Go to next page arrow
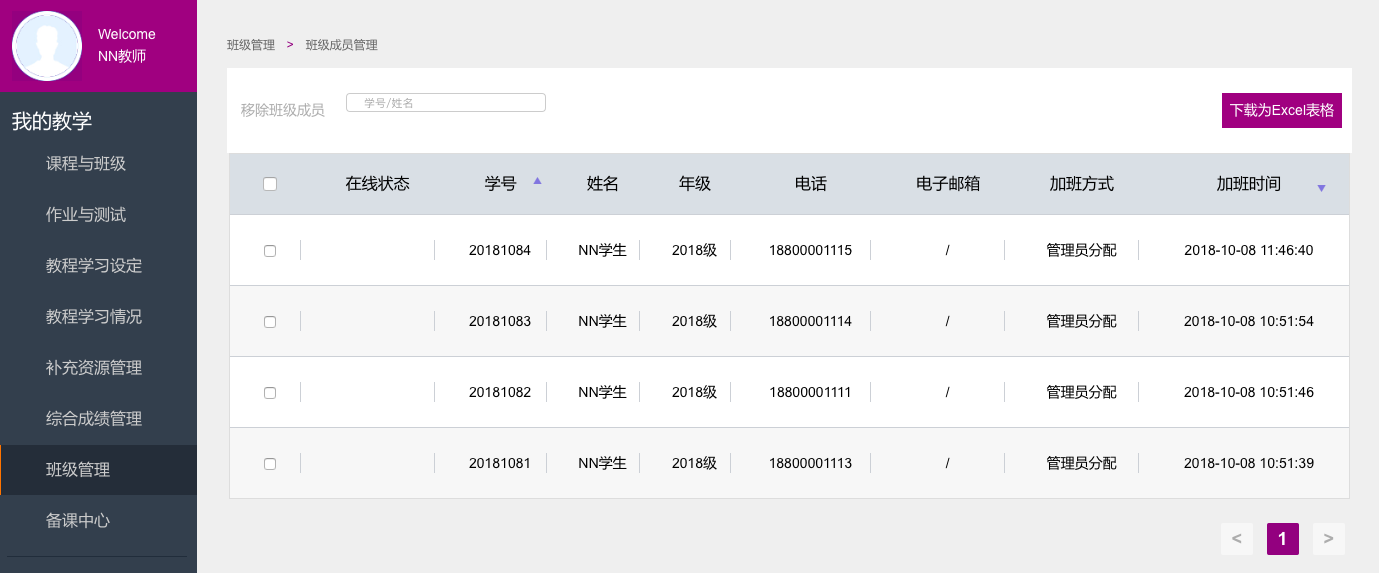Viewport: 1379px width, 573px height. tap(1328, 539)
